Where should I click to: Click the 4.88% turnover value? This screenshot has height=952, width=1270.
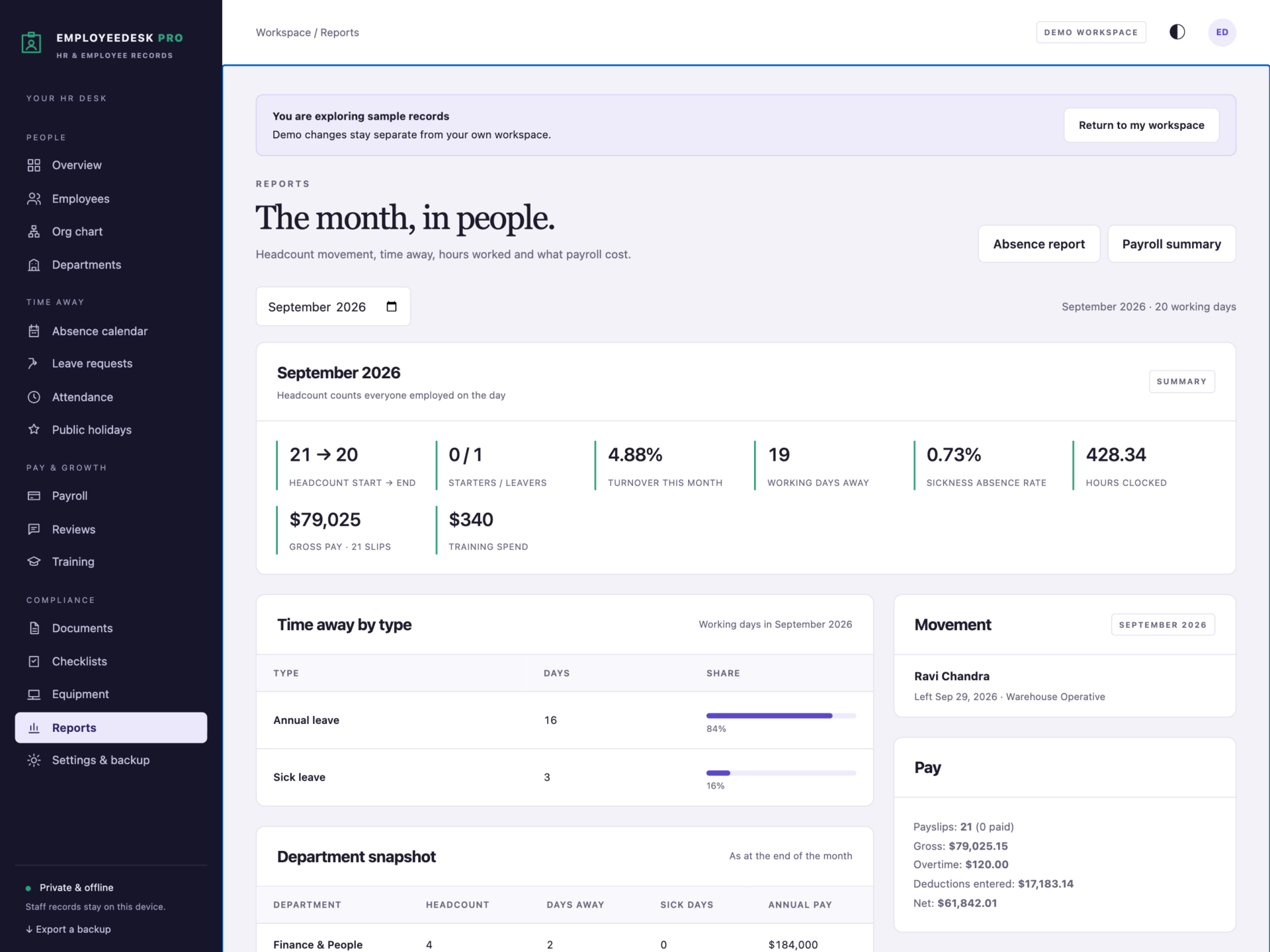click(x=635, y=454)
